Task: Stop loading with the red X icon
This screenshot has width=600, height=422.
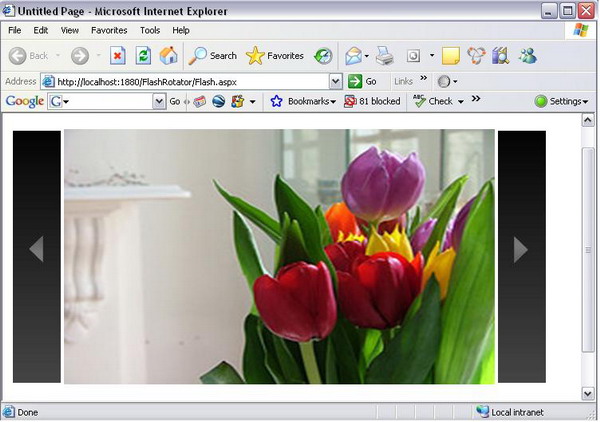Action: point(117,56)
